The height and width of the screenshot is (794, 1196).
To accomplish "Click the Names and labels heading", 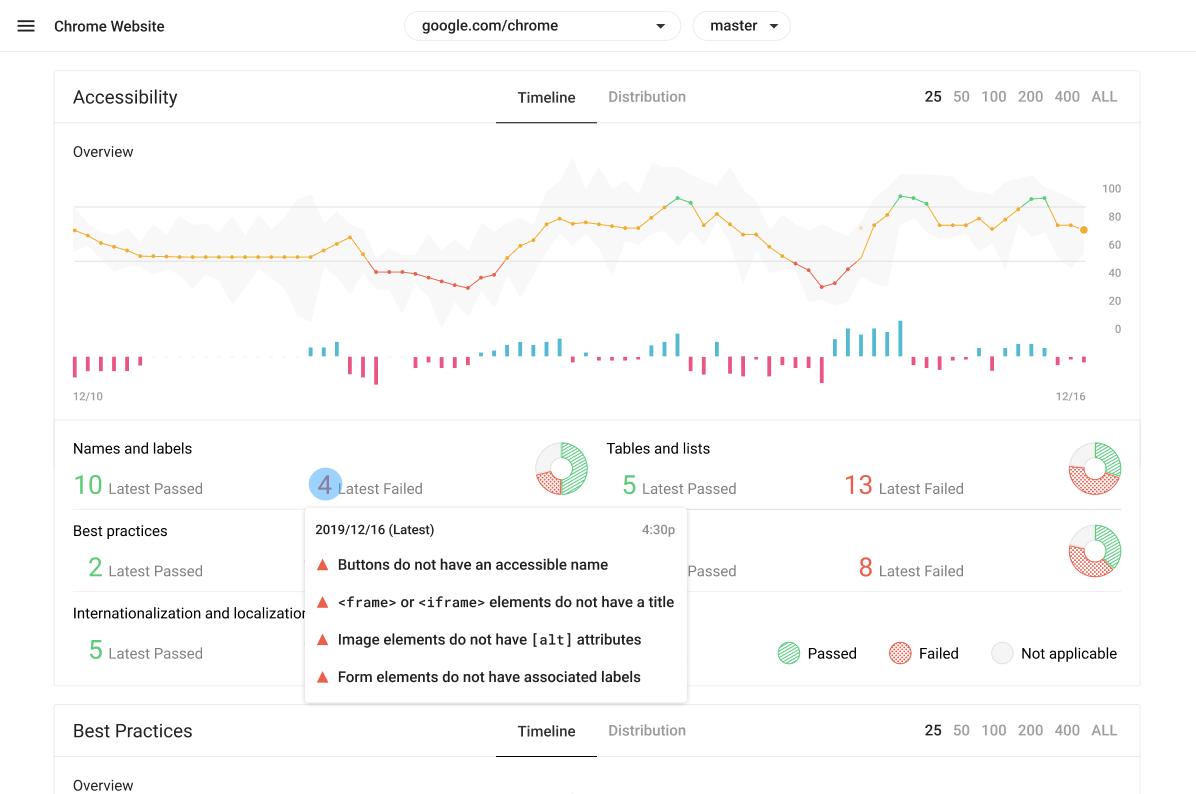I will coord(132,448).
